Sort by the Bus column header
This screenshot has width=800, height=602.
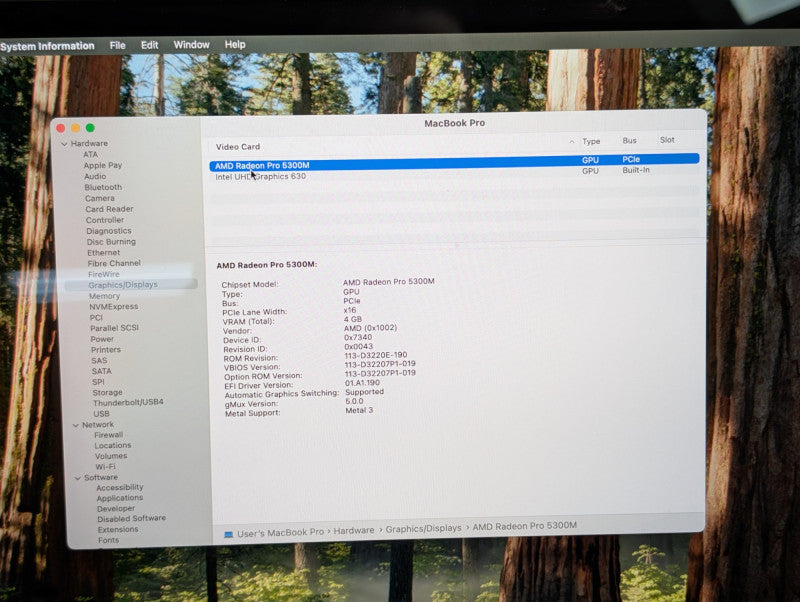pos(629,140)
